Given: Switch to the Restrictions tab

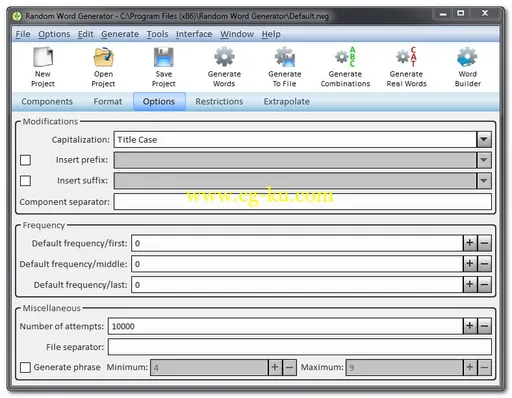Looking at the screenshot, I should pyautogui.click(x=219, y=102).
